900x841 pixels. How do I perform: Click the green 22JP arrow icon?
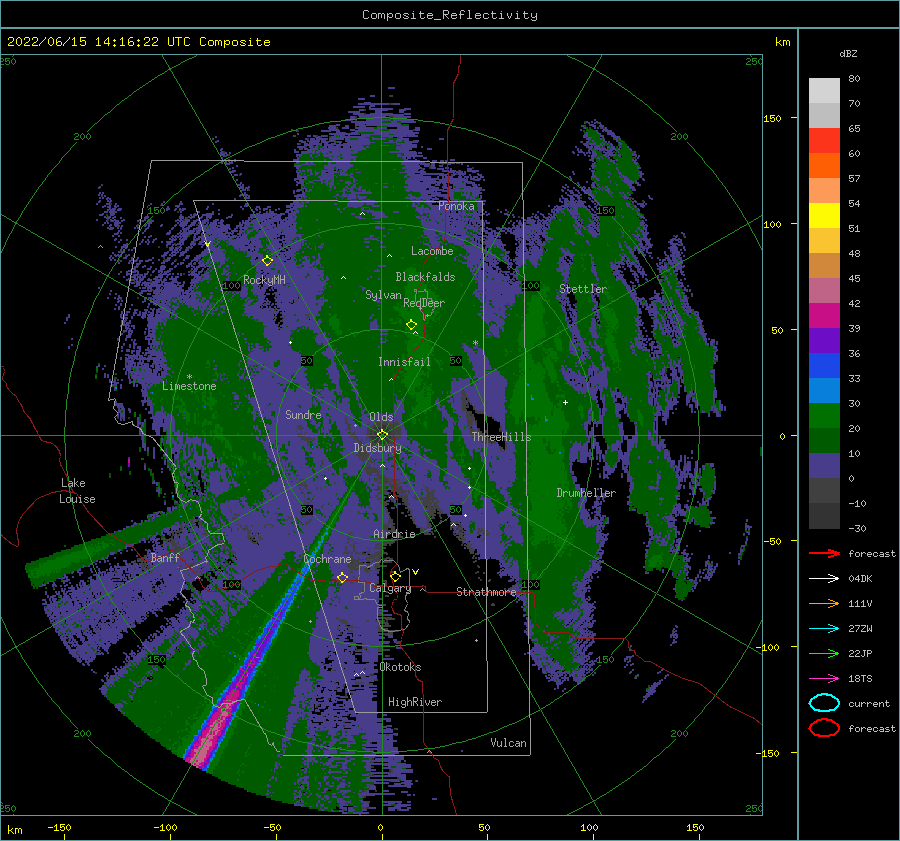(x=824, y=653)
